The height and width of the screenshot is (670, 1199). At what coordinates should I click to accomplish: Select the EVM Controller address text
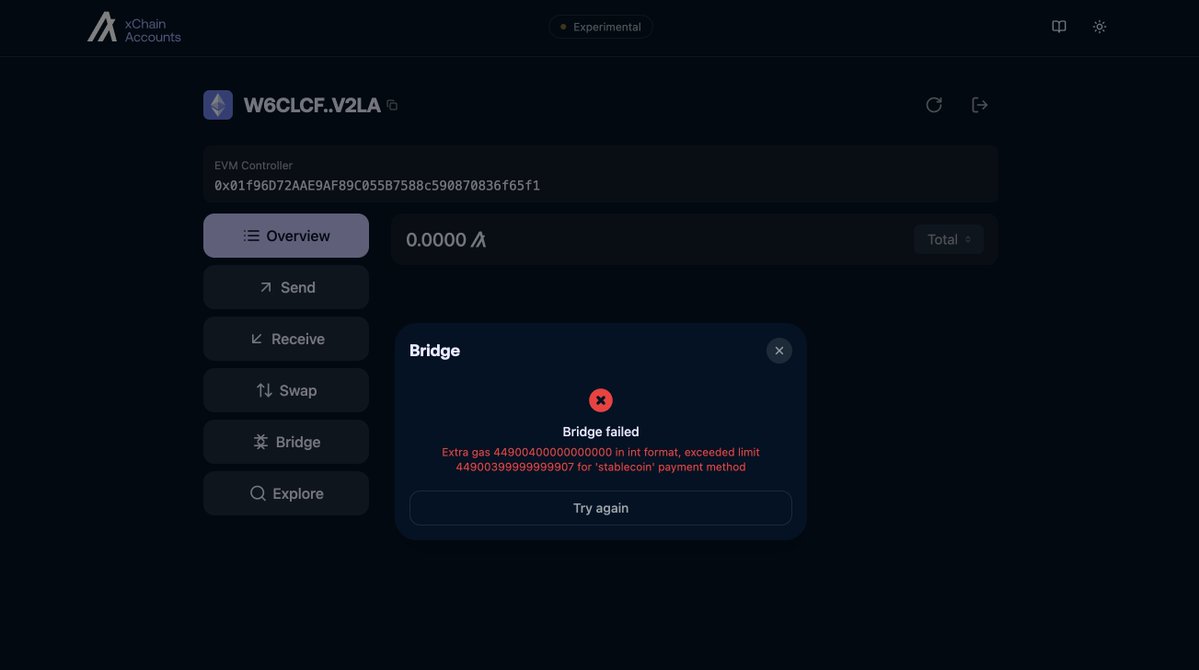(377, 186)
